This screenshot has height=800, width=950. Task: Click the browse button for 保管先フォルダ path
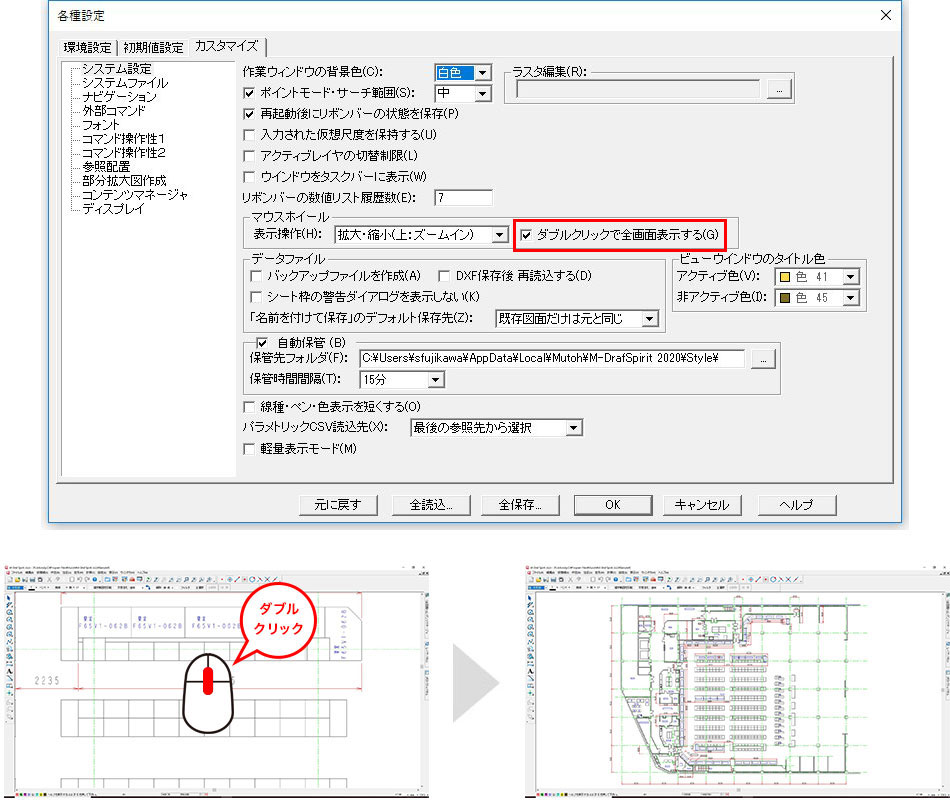pyautogui.click(x=763, y=359)
